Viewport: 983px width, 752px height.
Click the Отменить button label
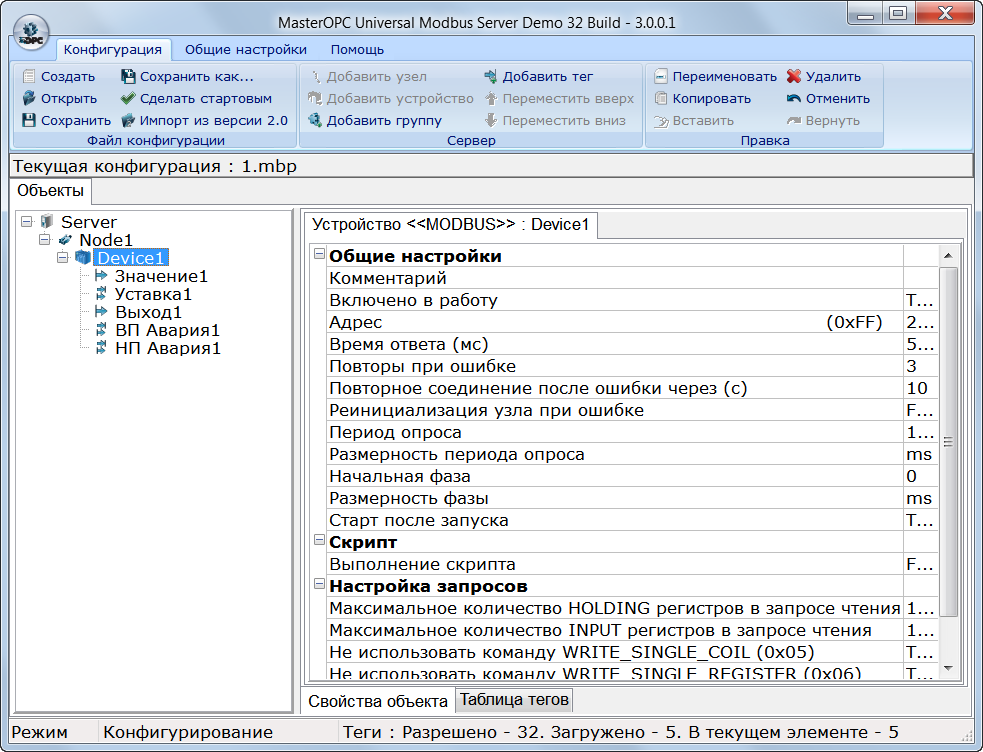click(838, 98)
